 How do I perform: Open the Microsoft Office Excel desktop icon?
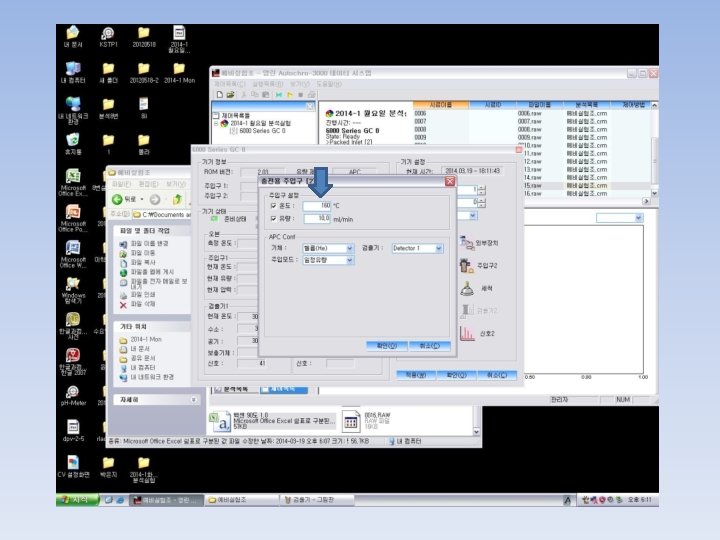pos(73,181)
